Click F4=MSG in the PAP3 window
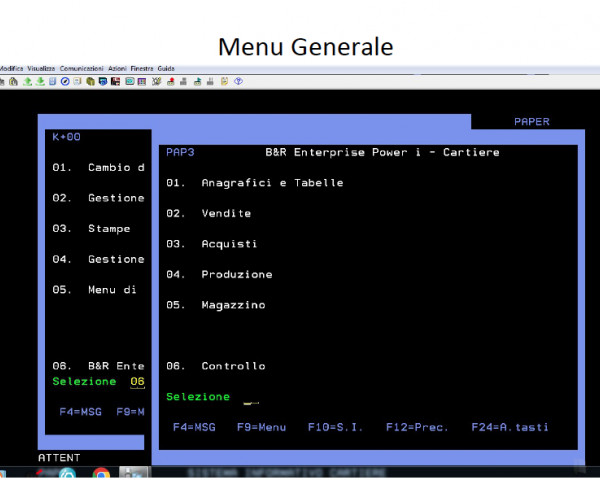Viewport: 600px width, 480px height. pos(194,427)
